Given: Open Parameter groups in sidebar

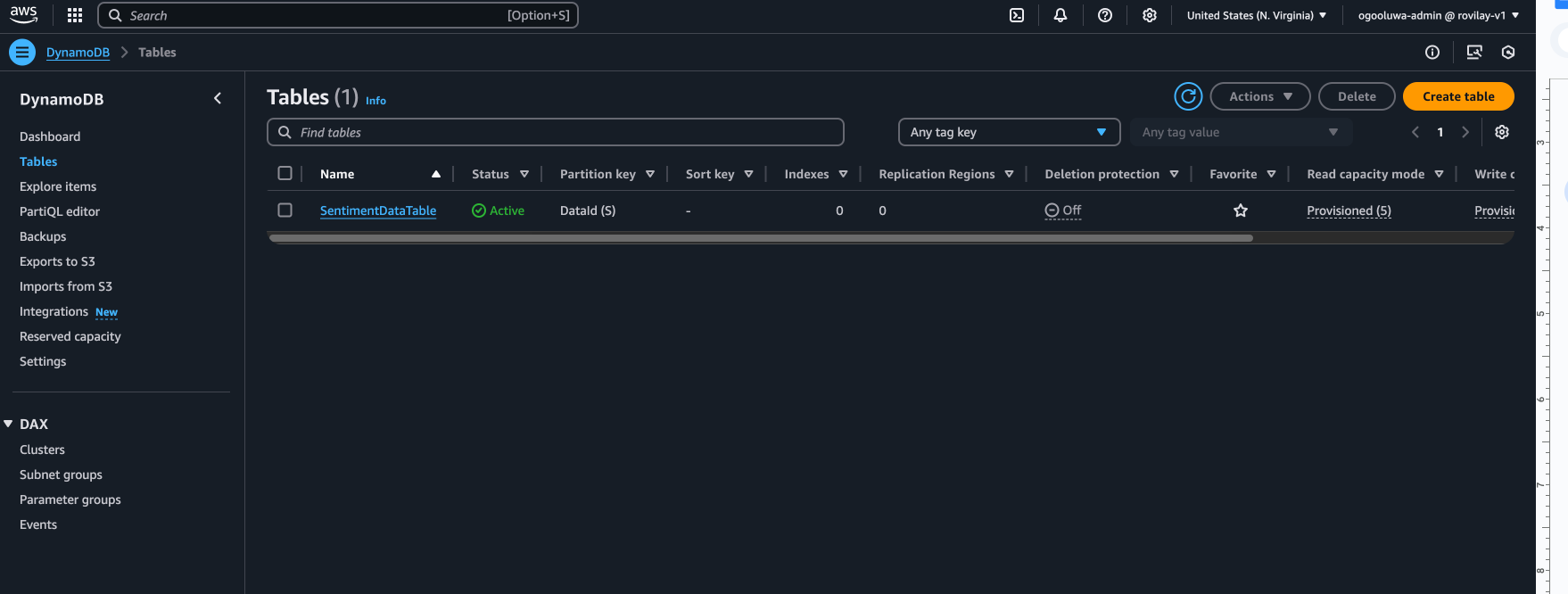Looking at the screenshot, I should pos(70,499).
